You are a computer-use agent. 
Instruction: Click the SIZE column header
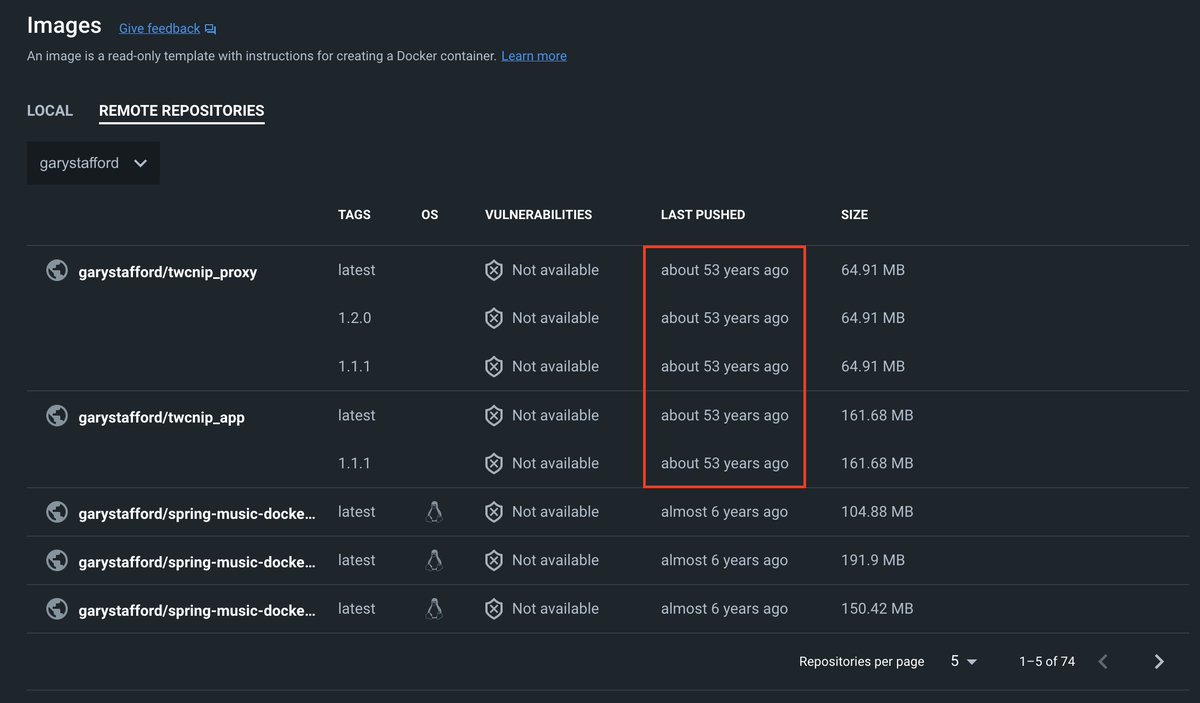coord(855,215)
